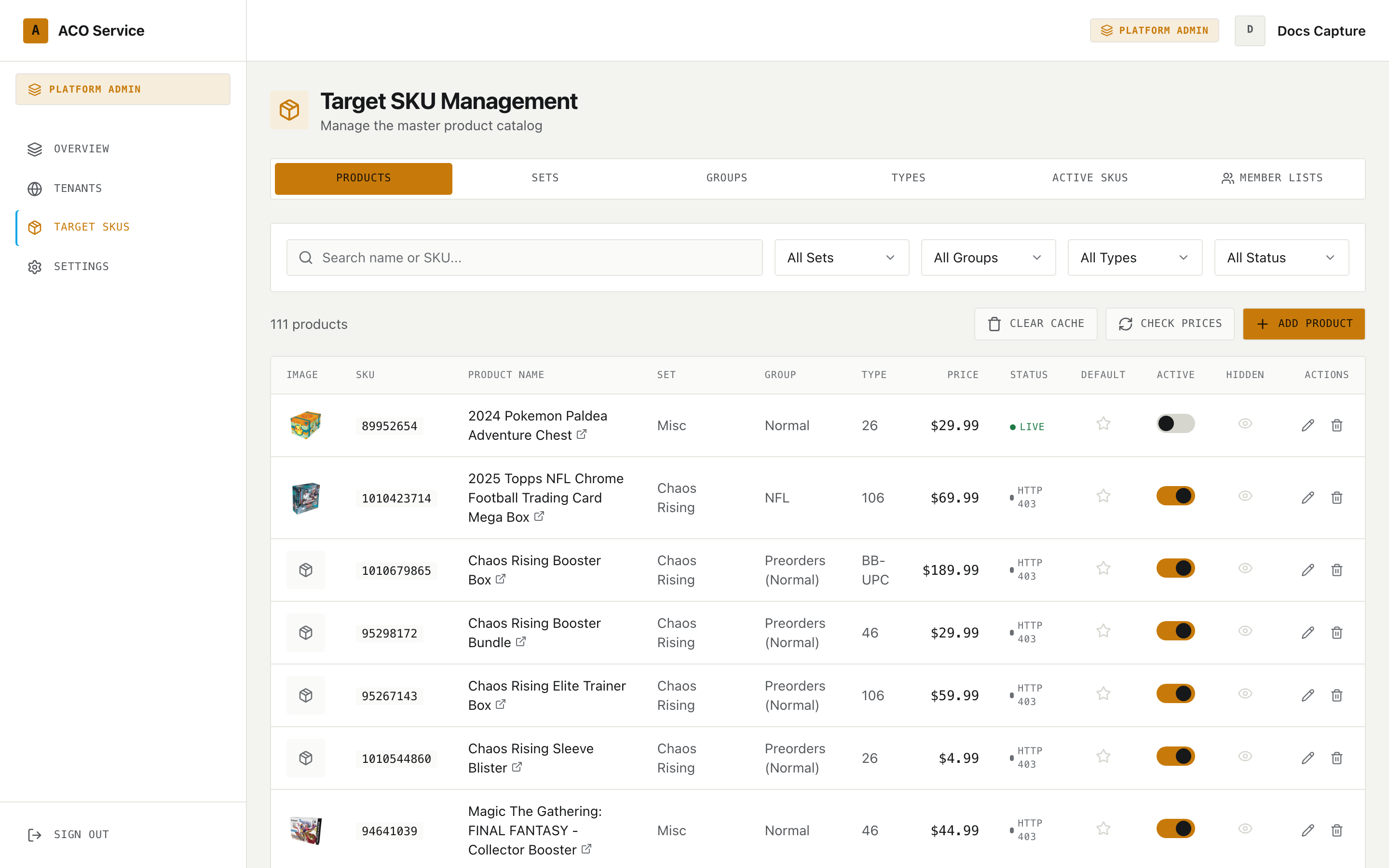The width and height of the screenshot is (1389, 868).
Task: Click the 2025 Topps NFL Mega Box thumbnail
Action: pos(305,498)
